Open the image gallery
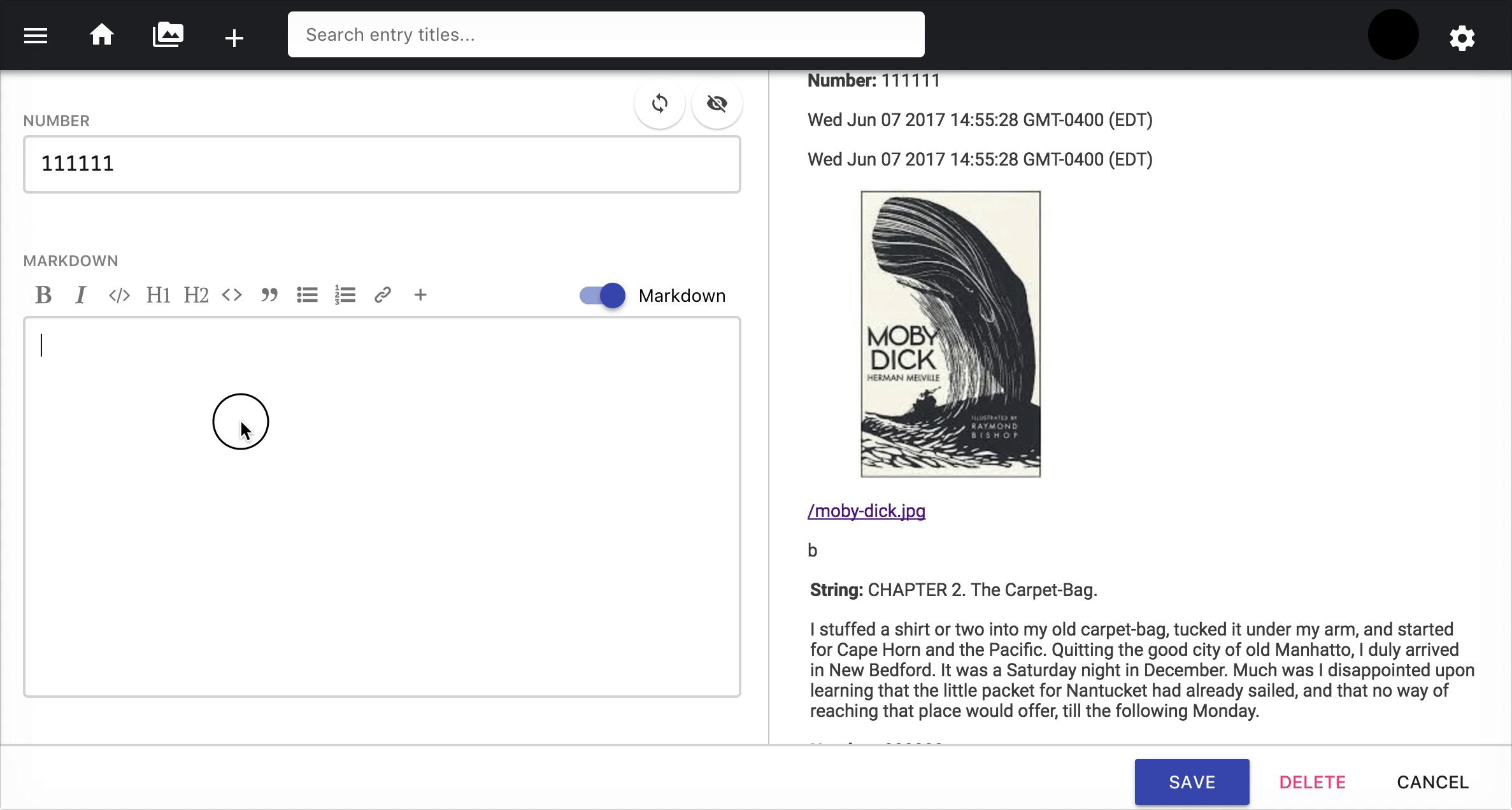 [168, 35]
